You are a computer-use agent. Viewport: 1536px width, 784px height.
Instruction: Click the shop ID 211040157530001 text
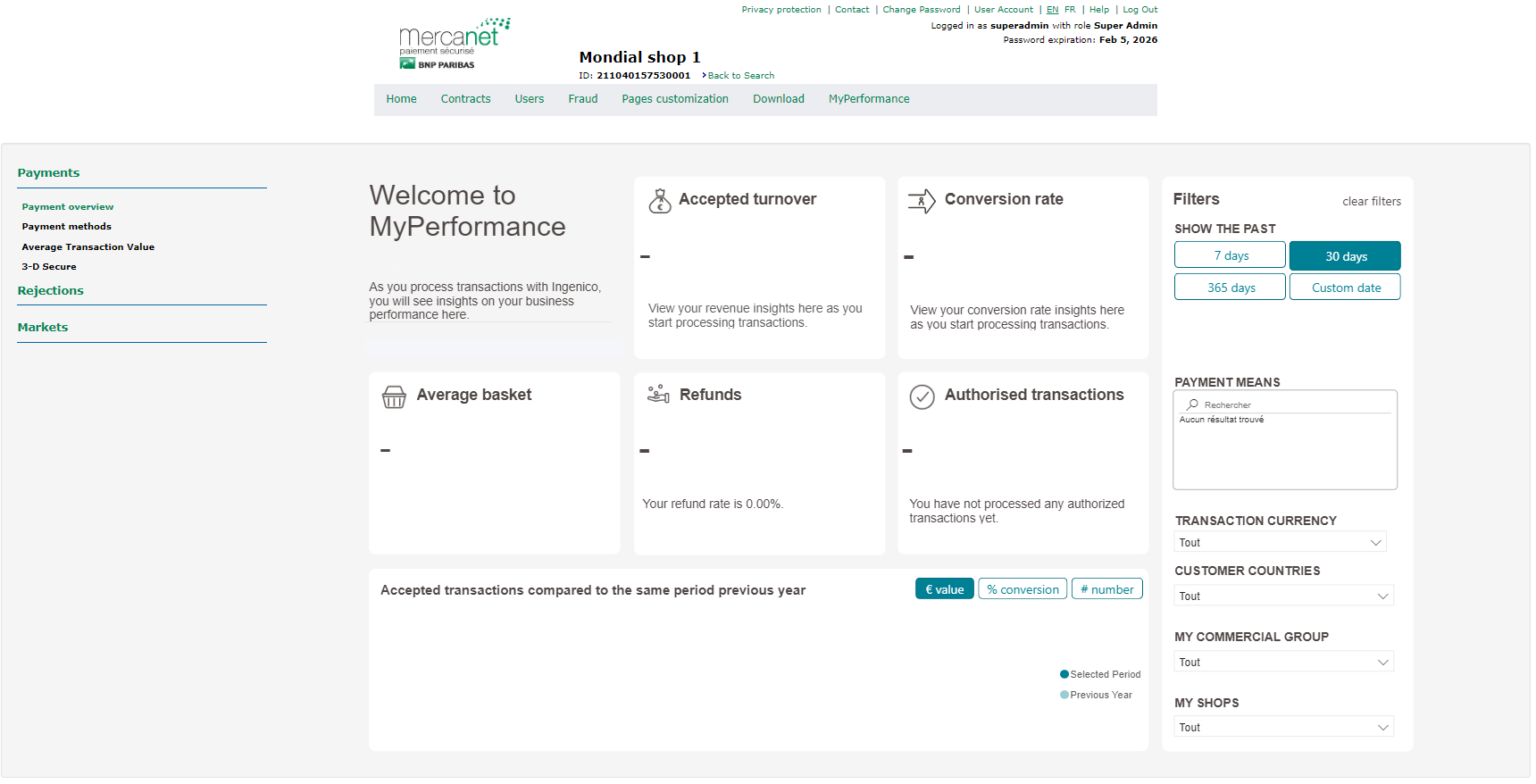(x=643, y=76)
